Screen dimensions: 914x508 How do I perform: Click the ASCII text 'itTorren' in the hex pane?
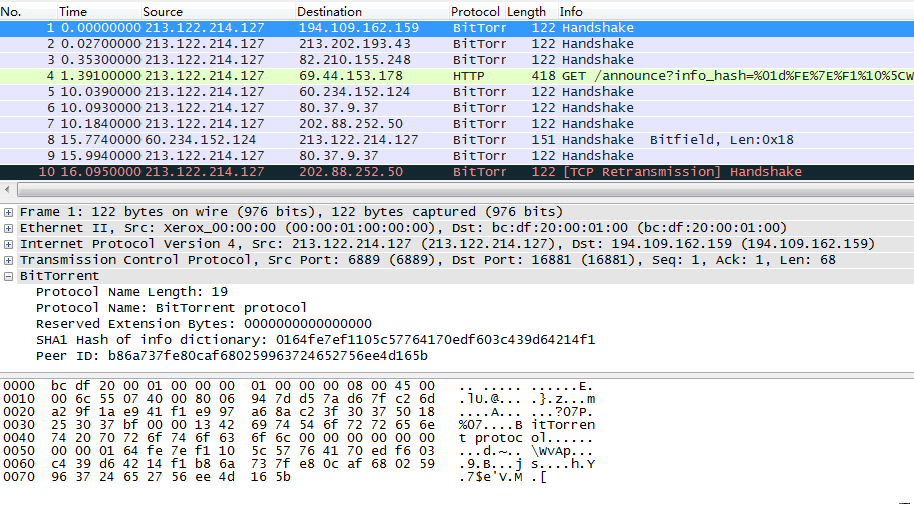tap(563, 425)
